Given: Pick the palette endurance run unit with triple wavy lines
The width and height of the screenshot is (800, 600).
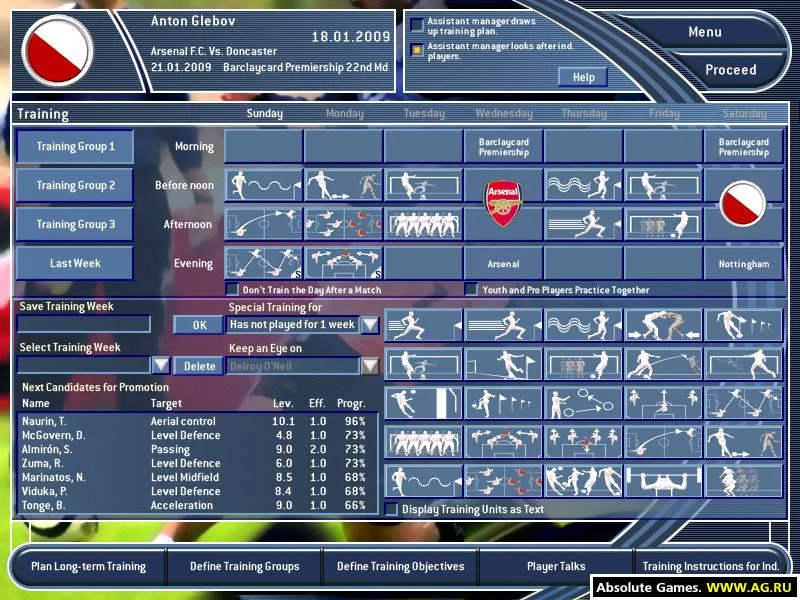Looking at the screenshot, I should point(584,326).
